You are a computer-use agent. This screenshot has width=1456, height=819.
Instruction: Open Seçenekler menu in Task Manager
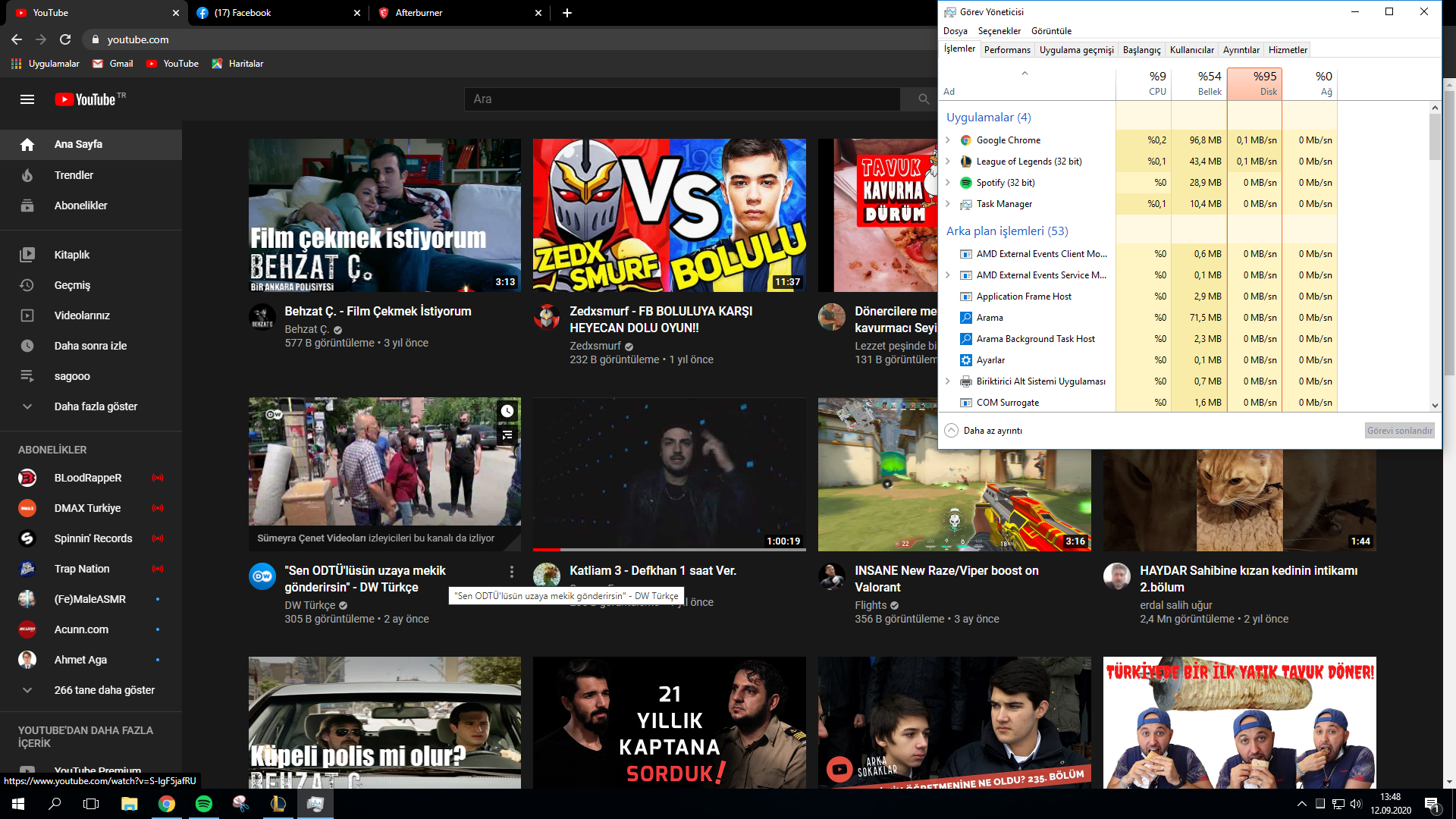coord(999,31)
